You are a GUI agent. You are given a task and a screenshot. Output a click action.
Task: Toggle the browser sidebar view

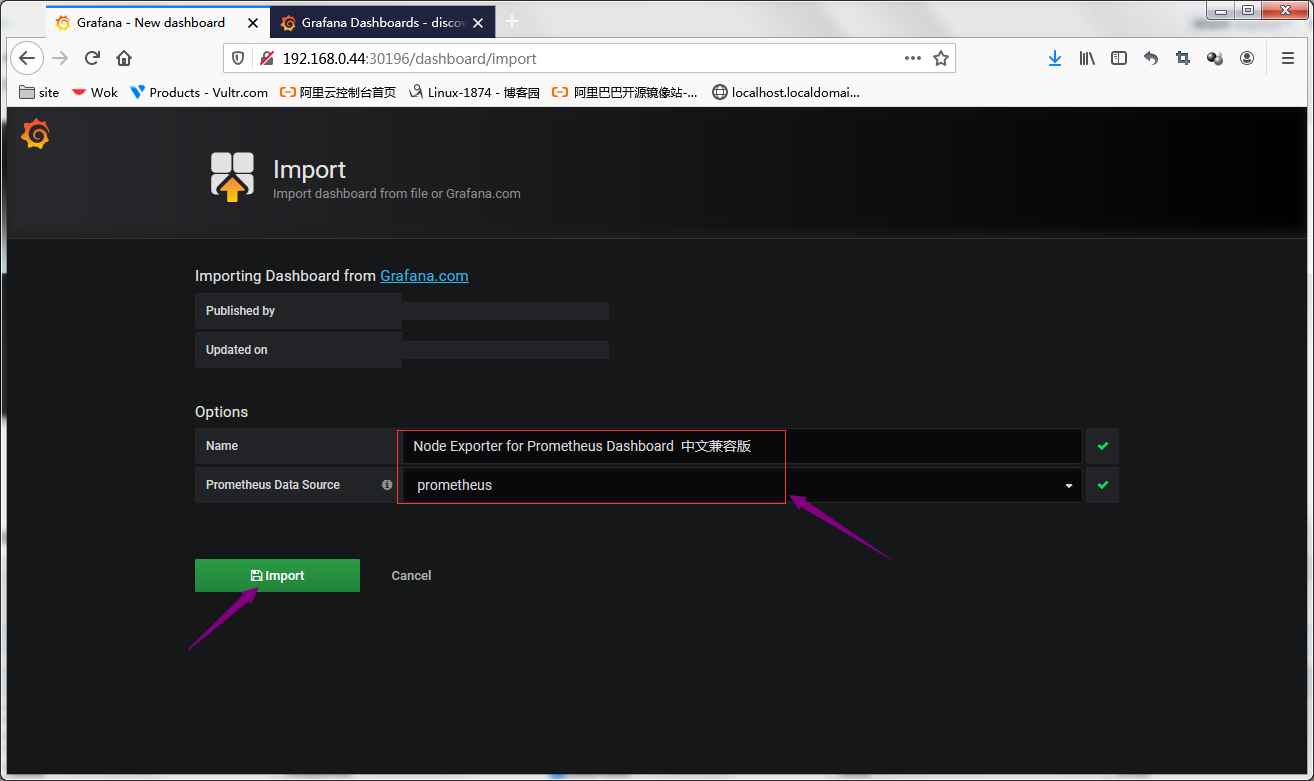pyautogui.click(x=1119, y=58)
